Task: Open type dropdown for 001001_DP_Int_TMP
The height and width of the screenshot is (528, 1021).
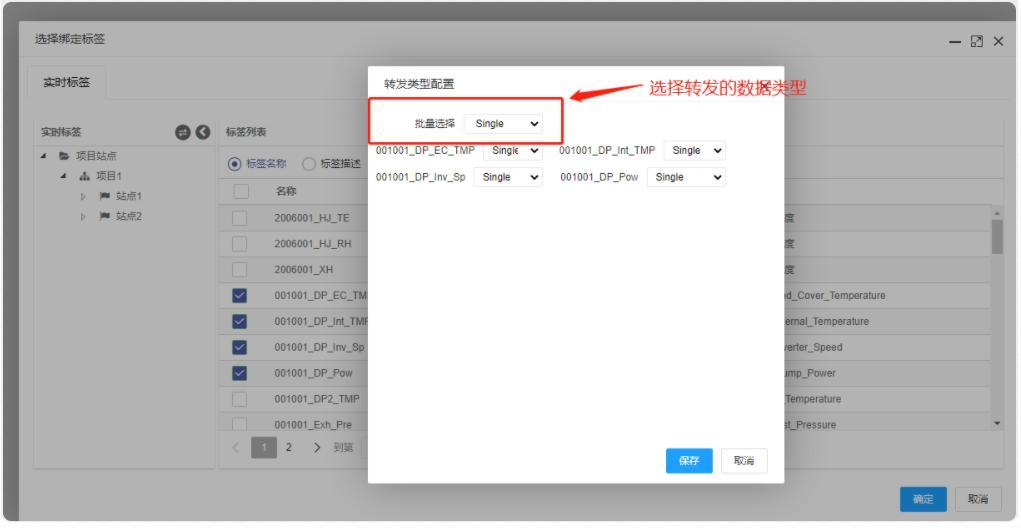Action: [694, 150]
